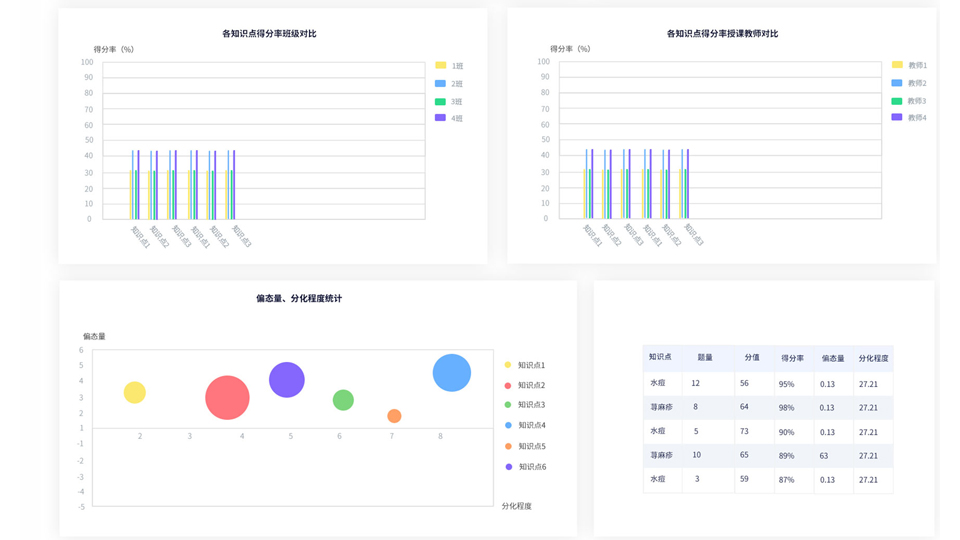This screenshot has width=960, height=540.
Task: Click the large red bubble
Action: click(x=227, y=397)
